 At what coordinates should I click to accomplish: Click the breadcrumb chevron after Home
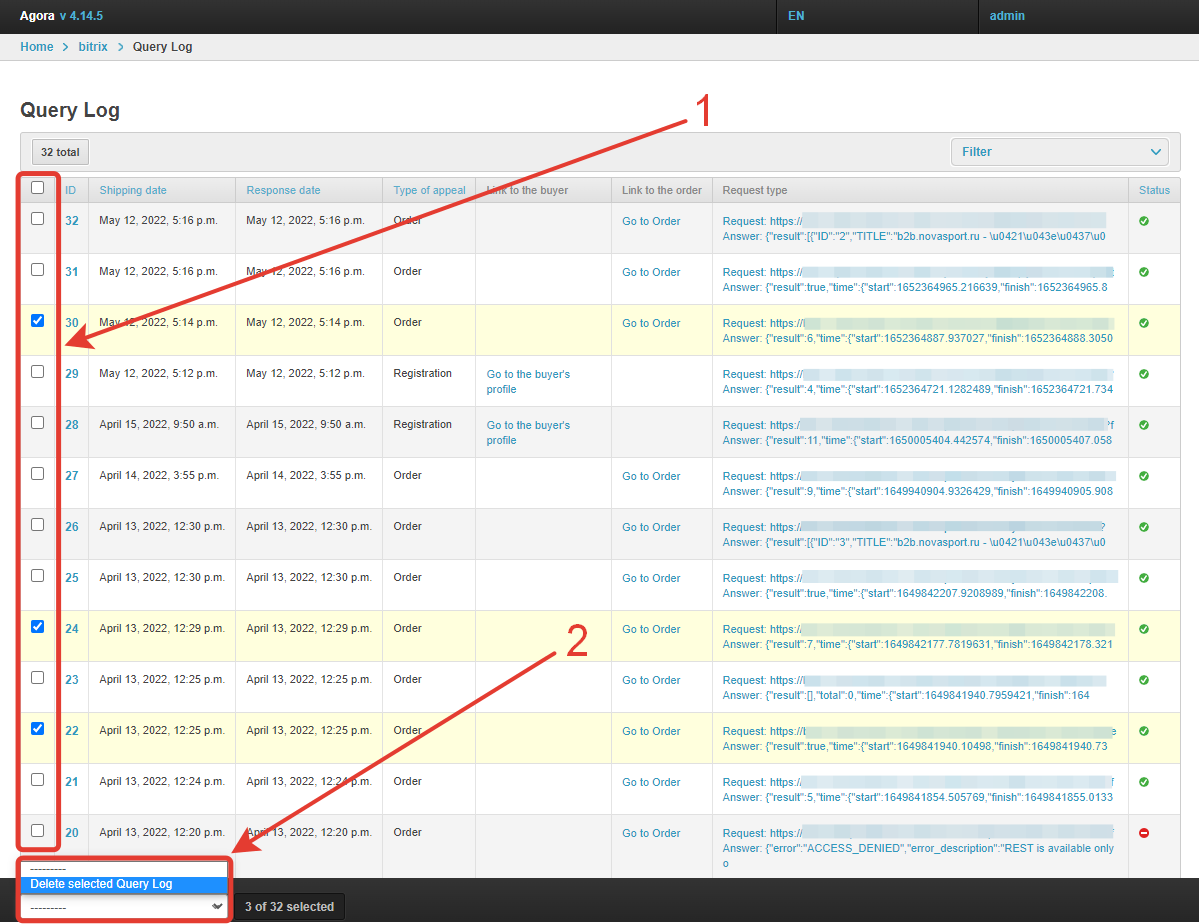pyautogui.click(x=66, y=47)
